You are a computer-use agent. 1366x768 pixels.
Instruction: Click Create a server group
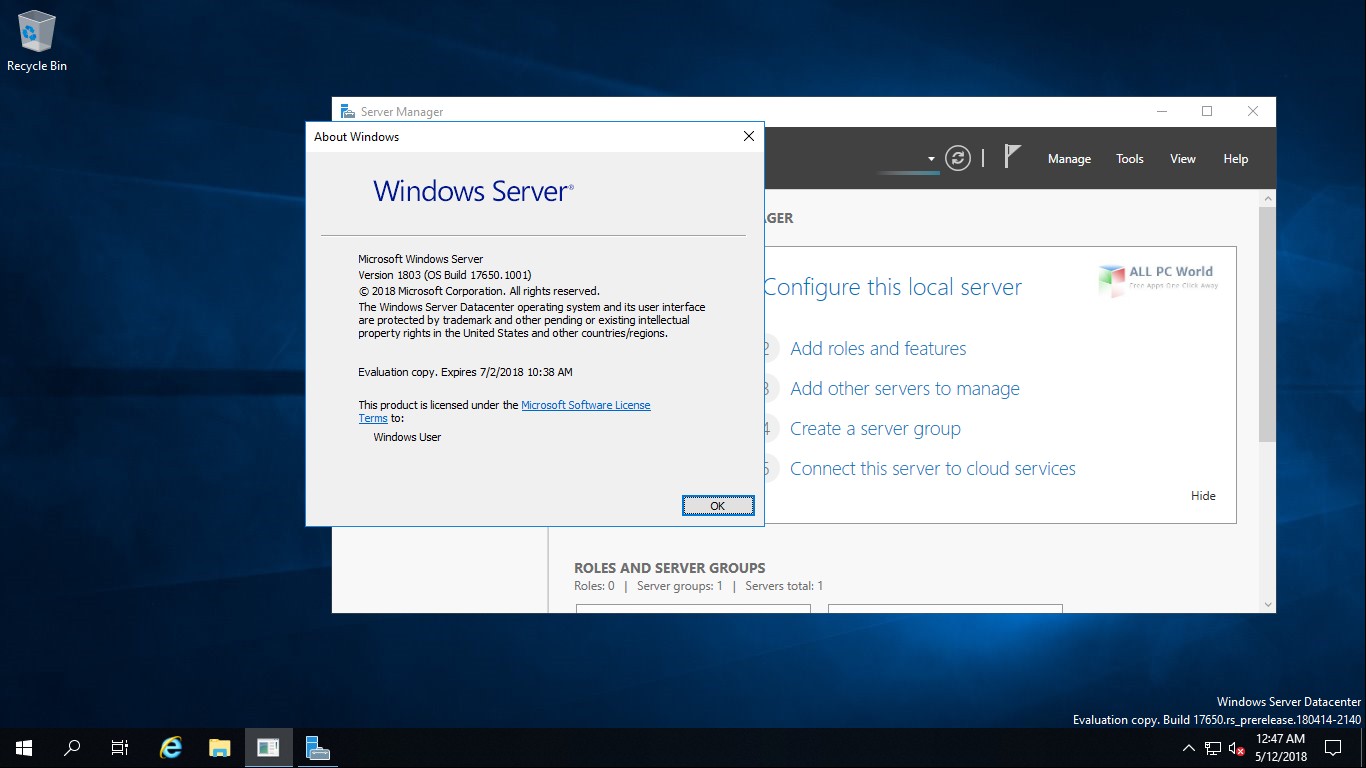[x=875, y=428]
